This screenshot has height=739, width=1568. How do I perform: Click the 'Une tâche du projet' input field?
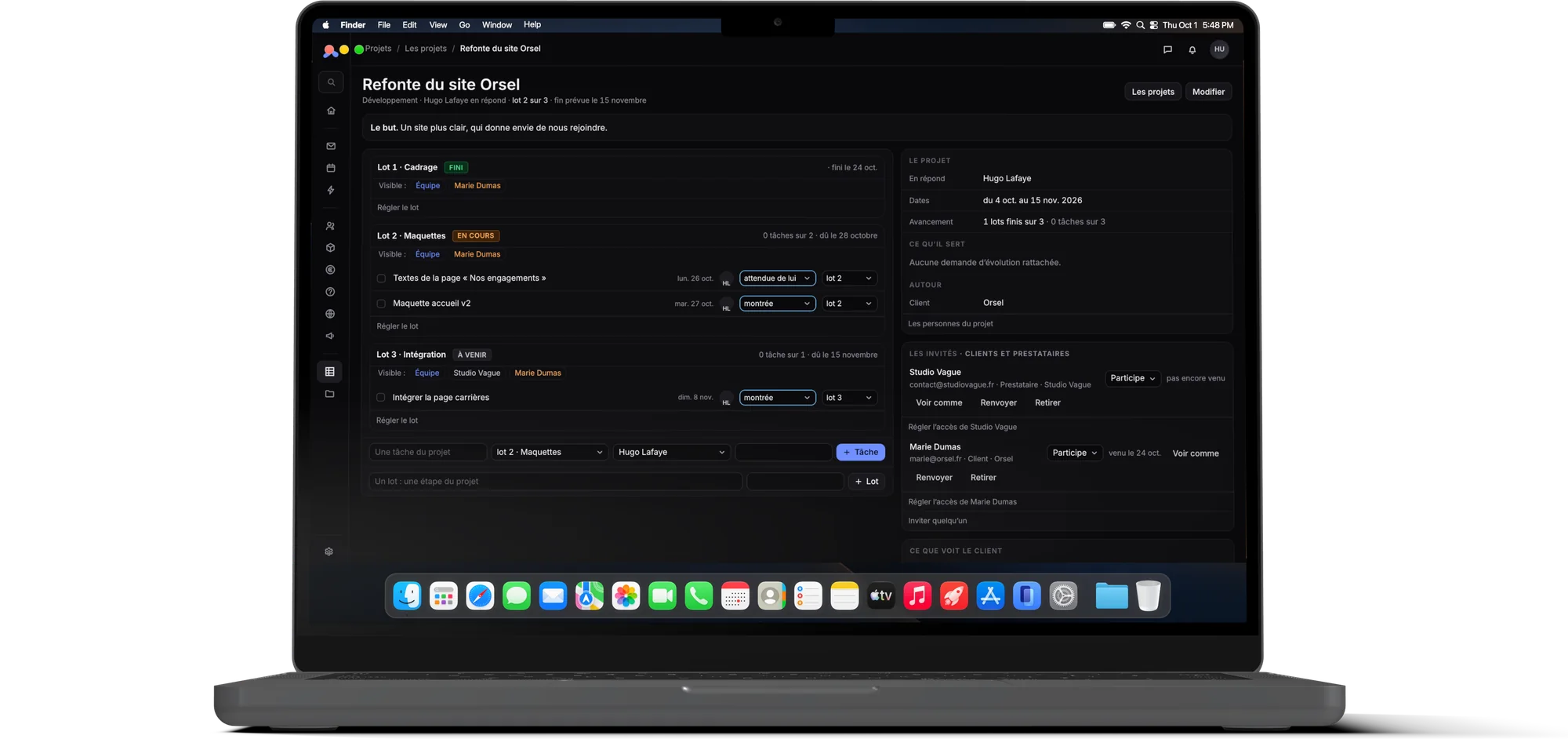[428, 452]
